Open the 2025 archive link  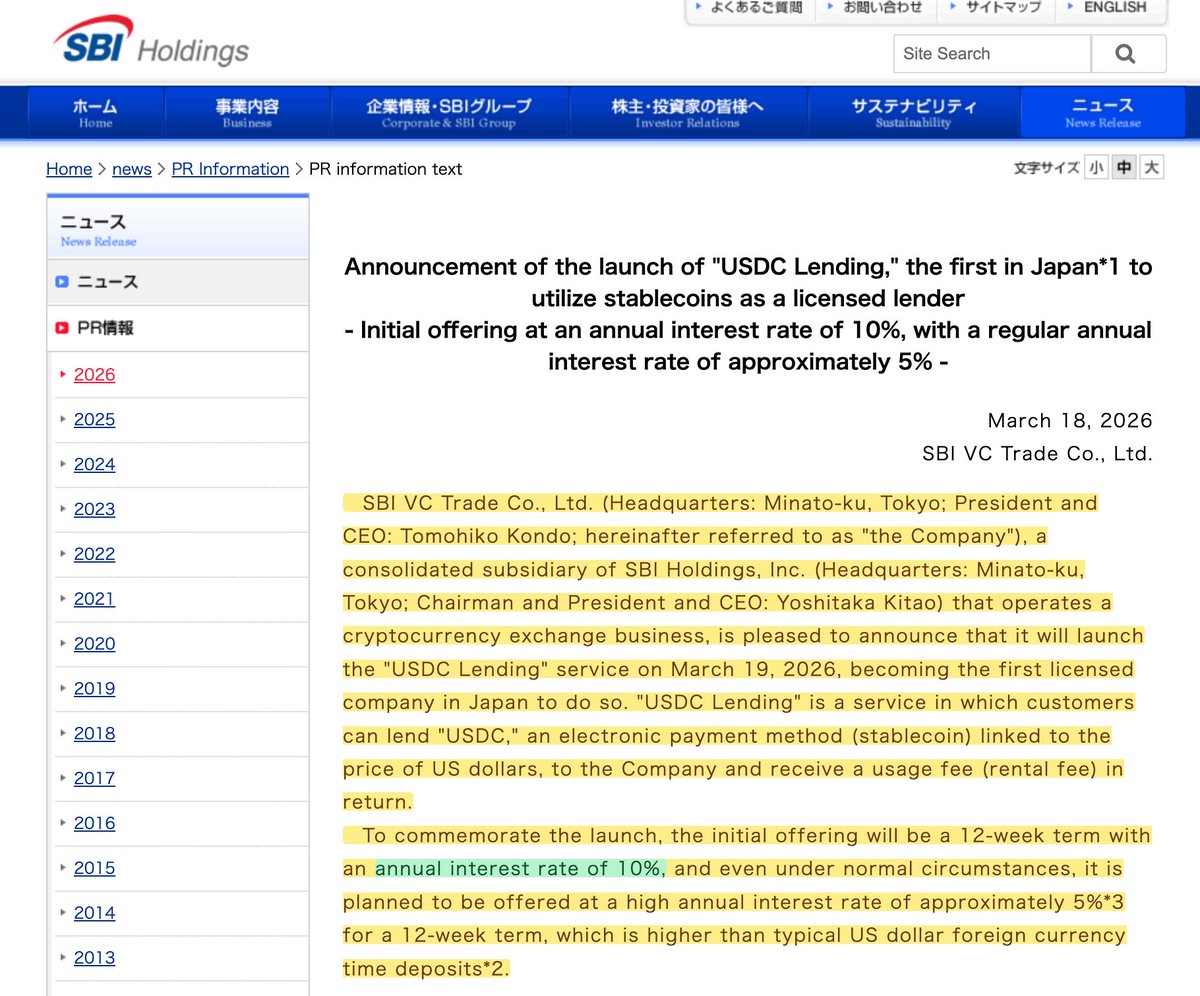(94, 419)
